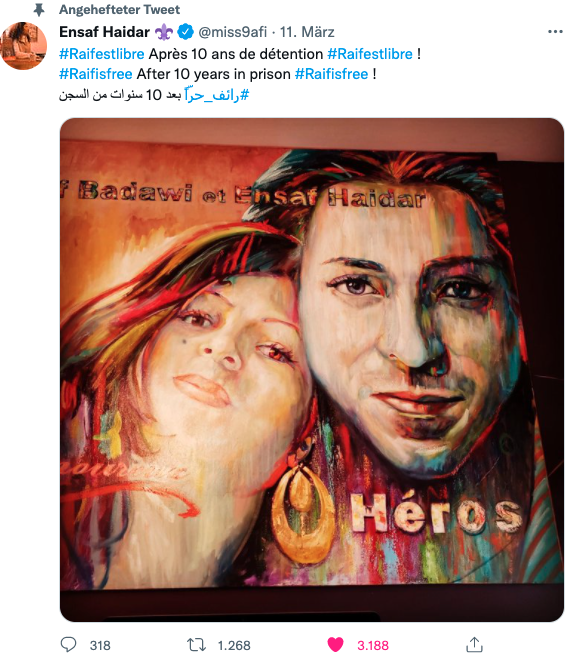Viewport: 571px width, 662px height.
Task: Unlike the tweet via the pink heart
Action: pos(335,645)
